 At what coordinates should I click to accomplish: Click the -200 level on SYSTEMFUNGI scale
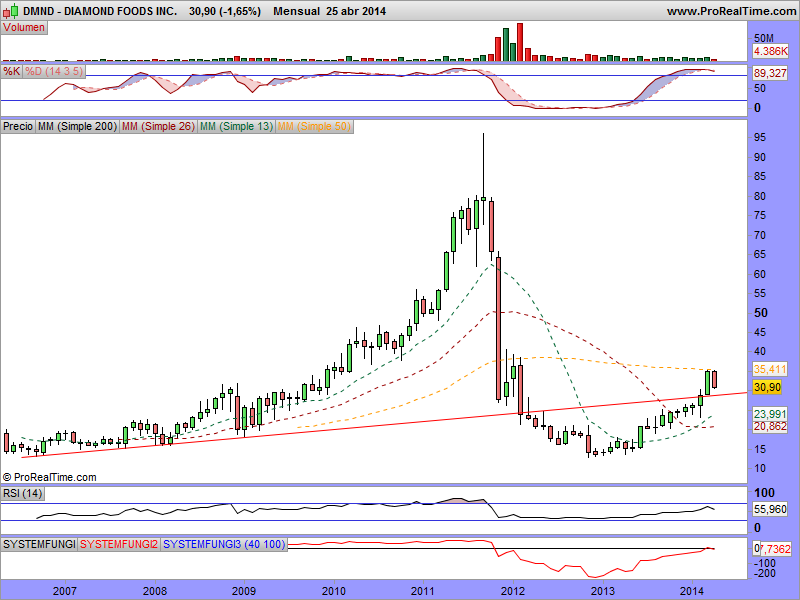(x=764, y=573)
